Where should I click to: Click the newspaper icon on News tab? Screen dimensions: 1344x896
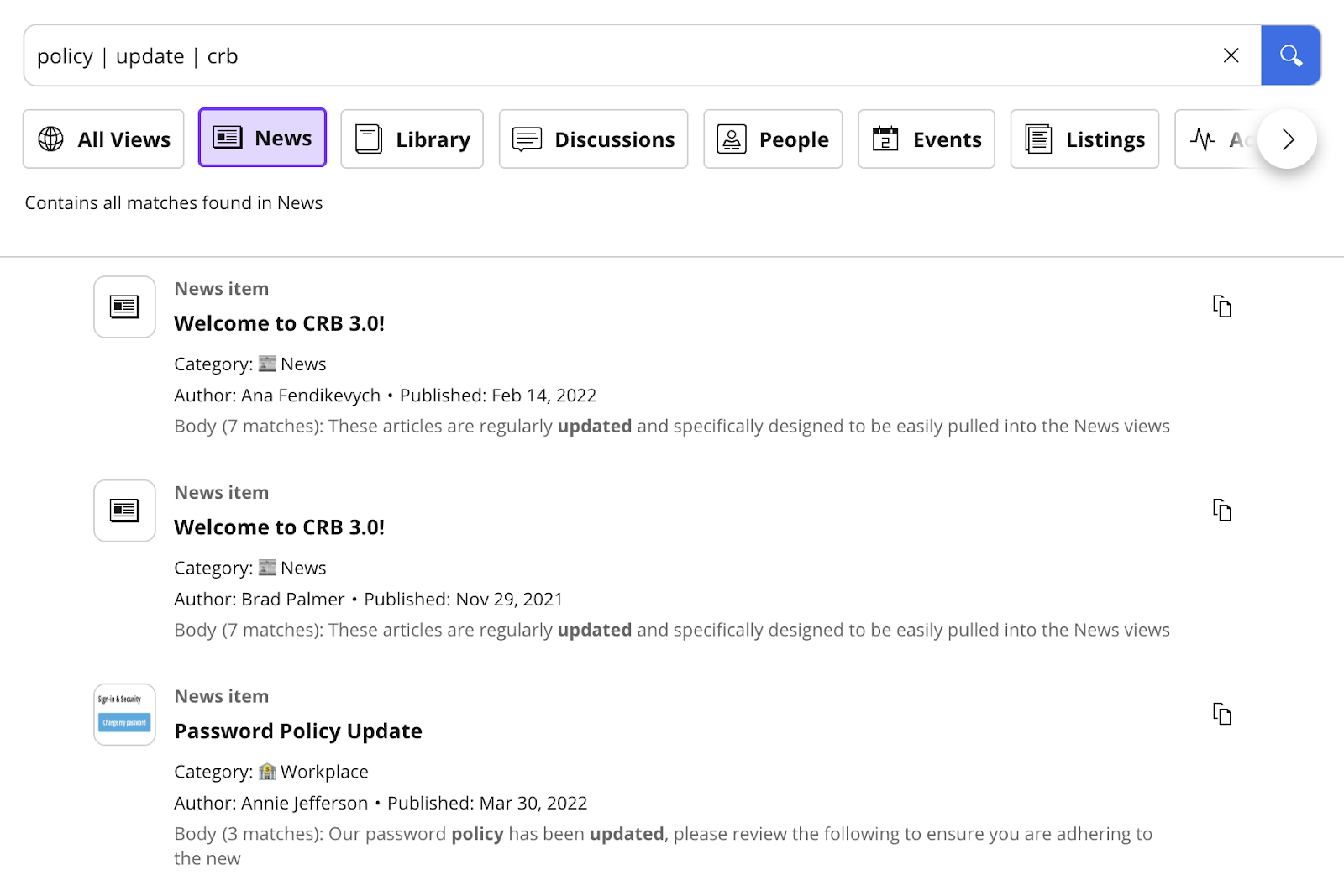pos(228,138)
